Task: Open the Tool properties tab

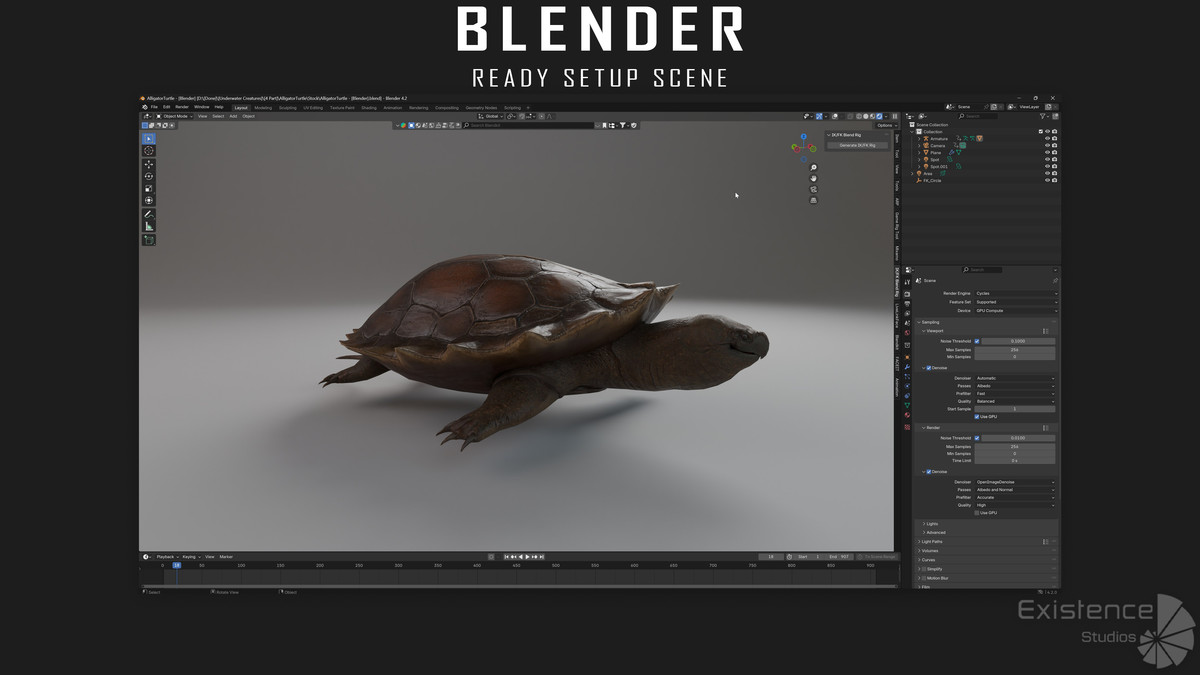Action: tap(907, 282)
